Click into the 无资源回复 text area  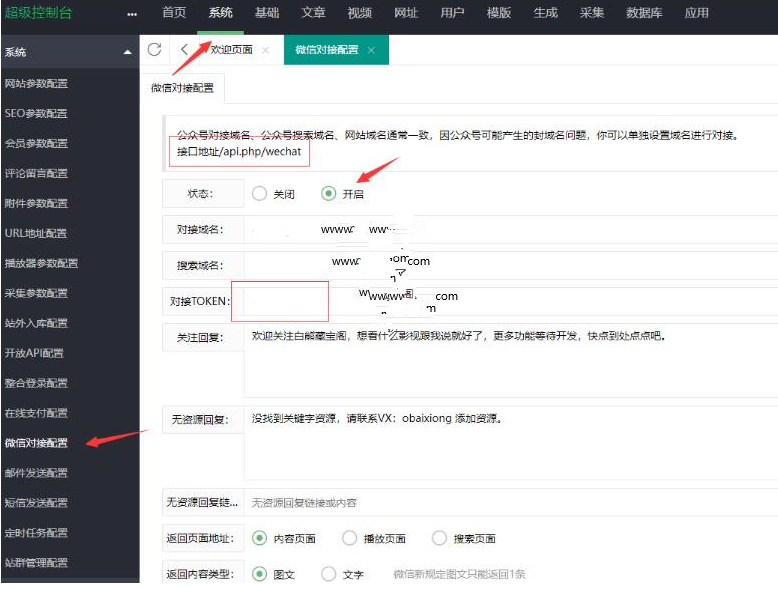coord(511,443)
